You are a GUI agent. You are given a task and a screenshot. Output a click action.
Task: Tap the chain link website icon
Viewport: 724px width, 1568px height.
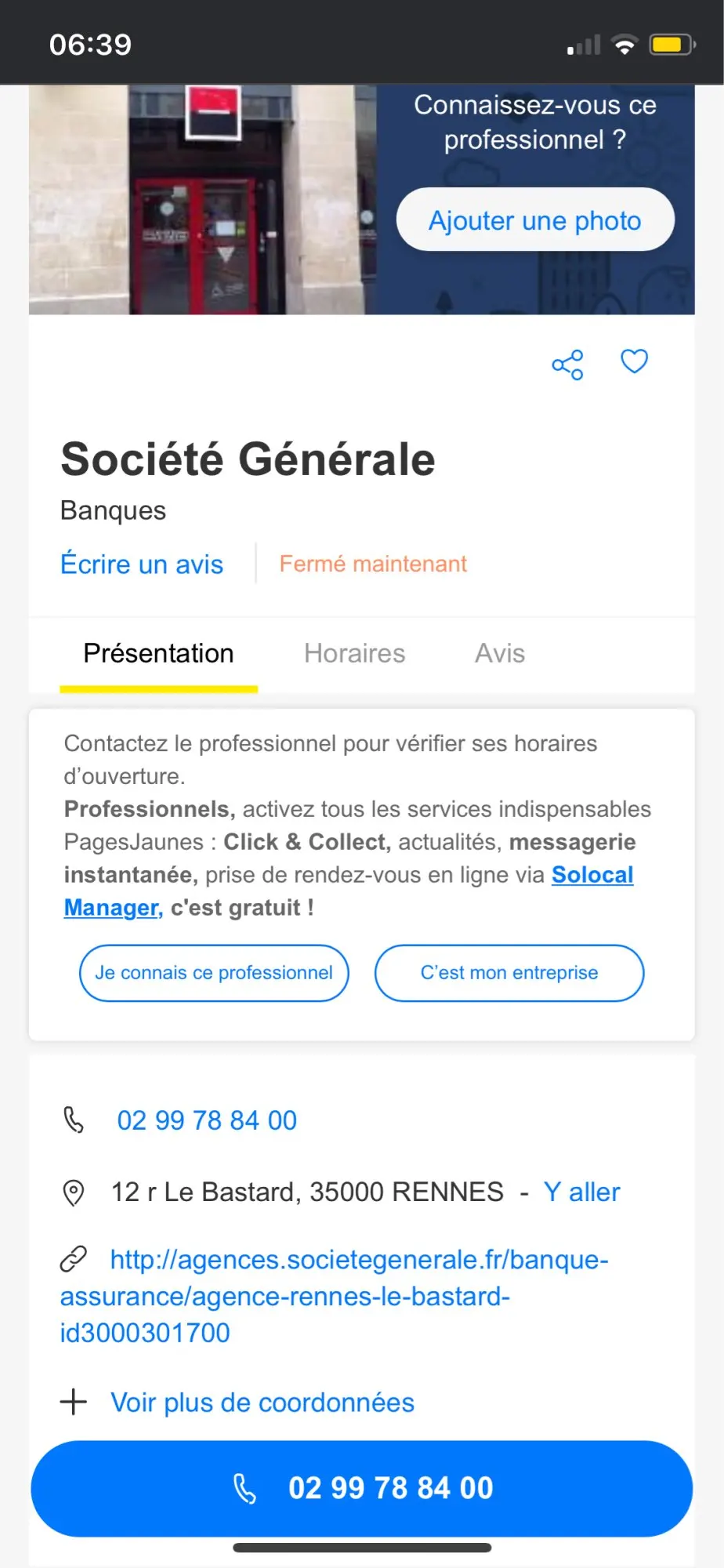coord(74,1259)
